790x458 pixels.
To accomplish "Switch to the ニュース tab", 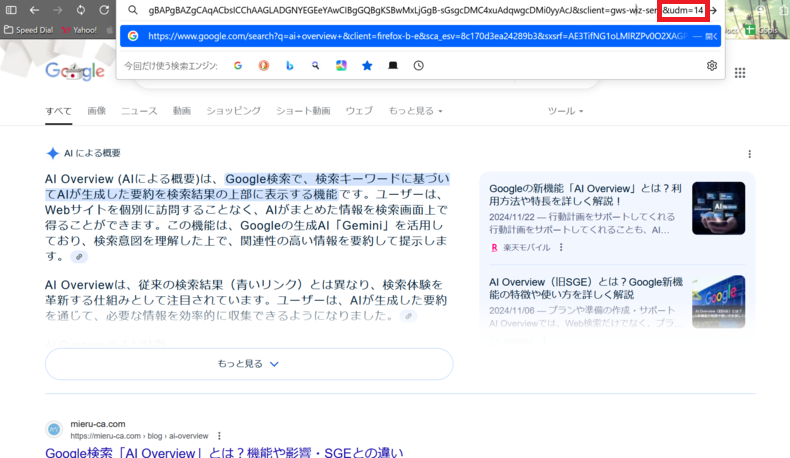I will pos(139,111).
